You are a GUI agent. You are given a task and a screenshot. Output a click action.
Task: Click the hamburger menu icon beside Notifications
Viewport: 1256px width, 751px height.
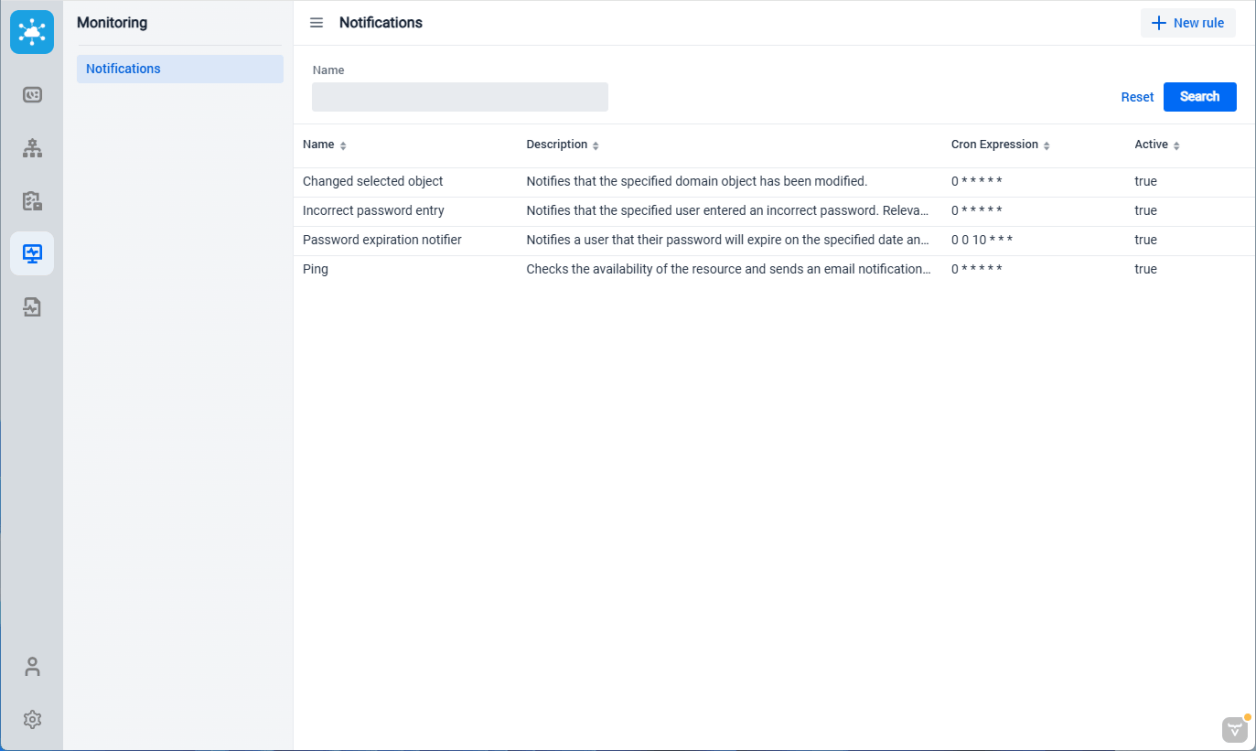coord(316,23)
